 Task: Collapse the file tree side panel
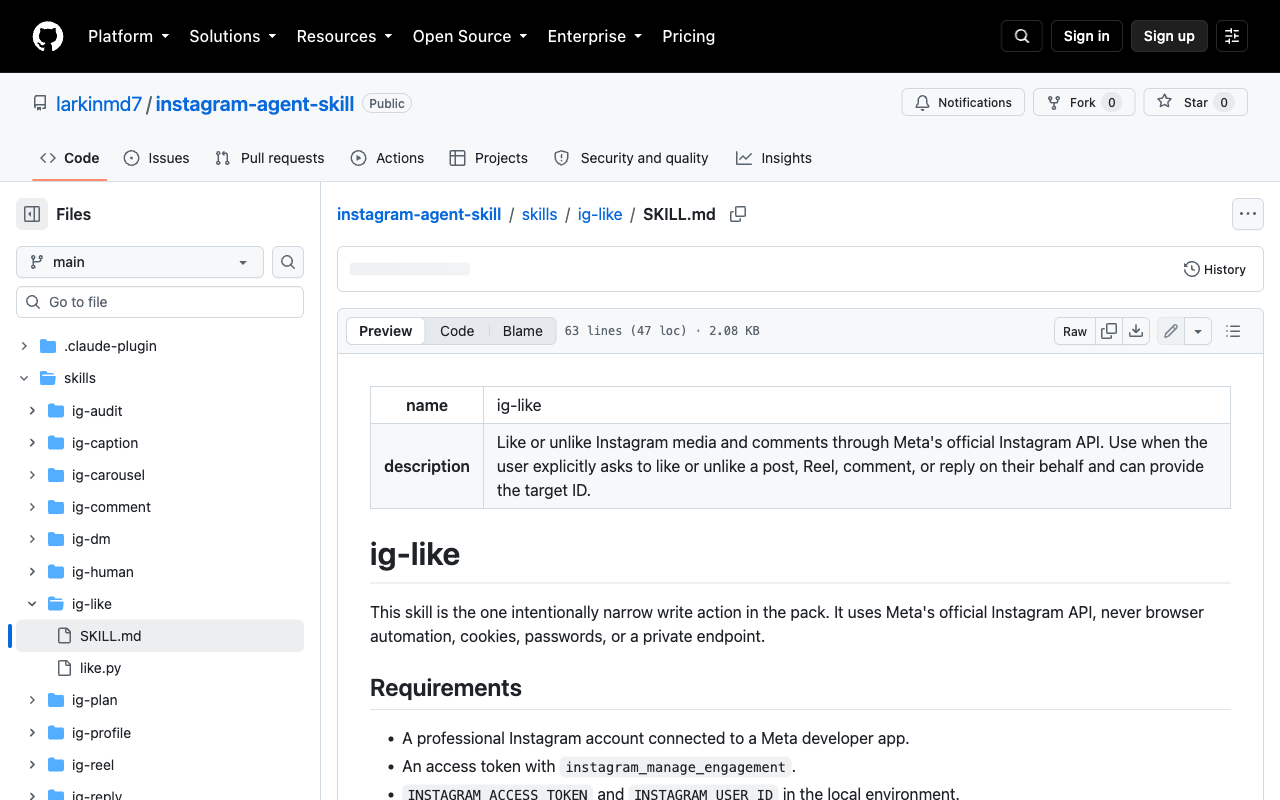coord(32,214)
